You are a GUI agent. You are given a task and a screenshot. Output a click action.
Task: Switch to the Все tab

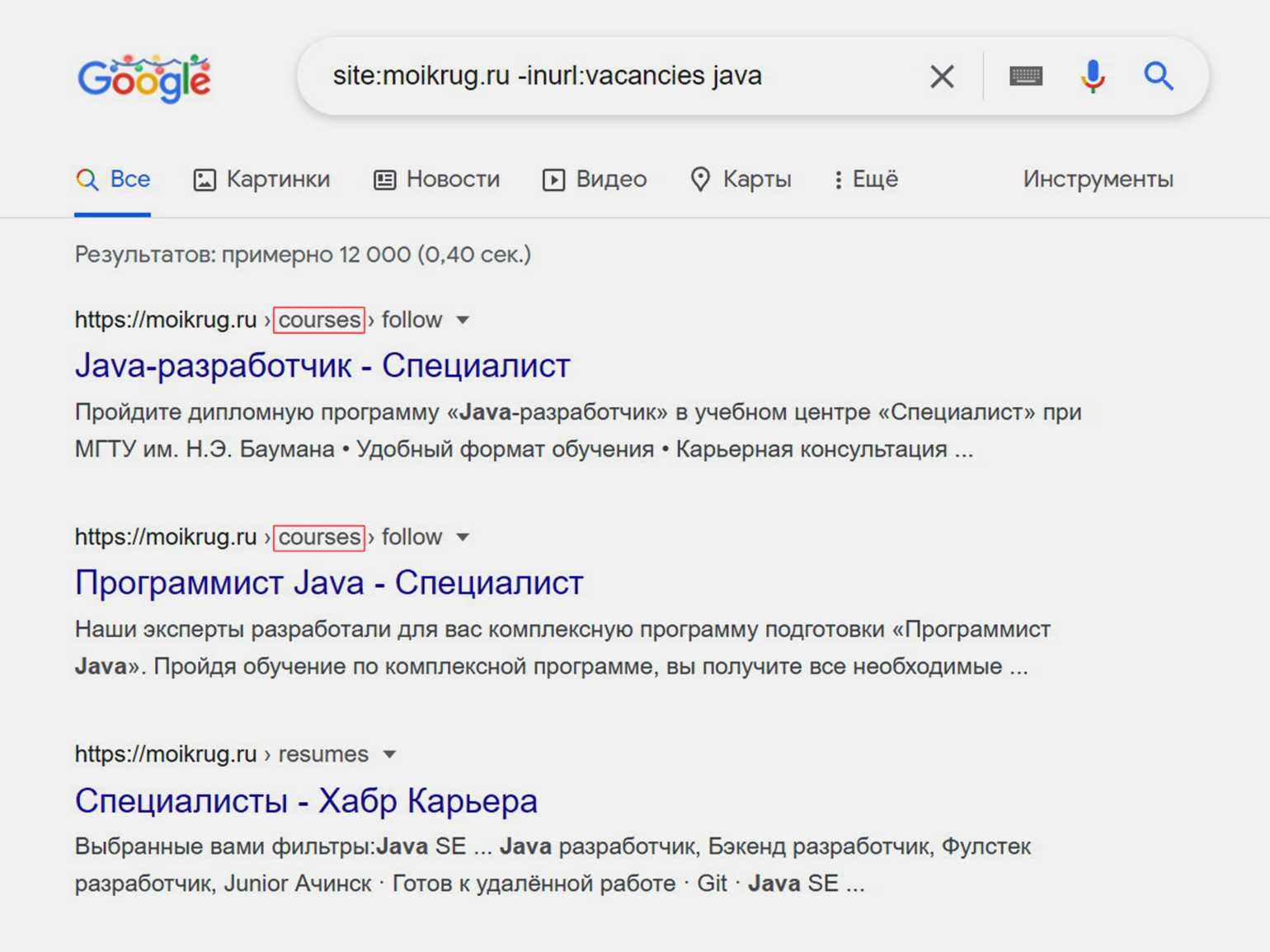point(113,180)
